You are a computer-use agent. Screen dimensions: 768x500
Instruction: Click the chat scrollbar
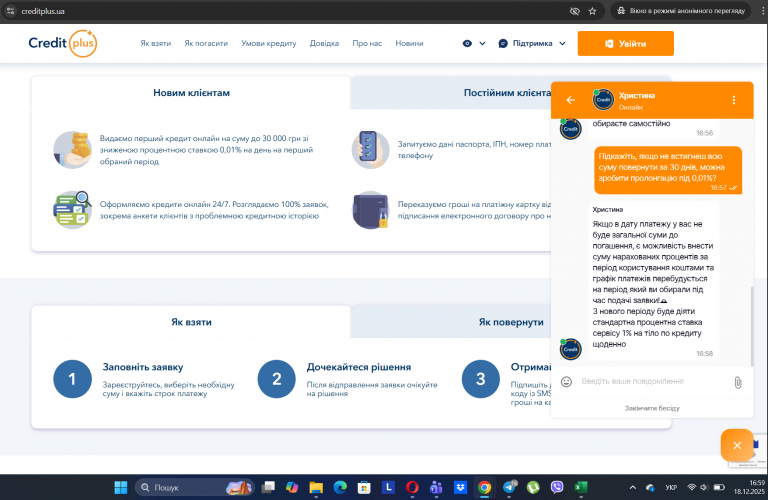coord(752,326)
